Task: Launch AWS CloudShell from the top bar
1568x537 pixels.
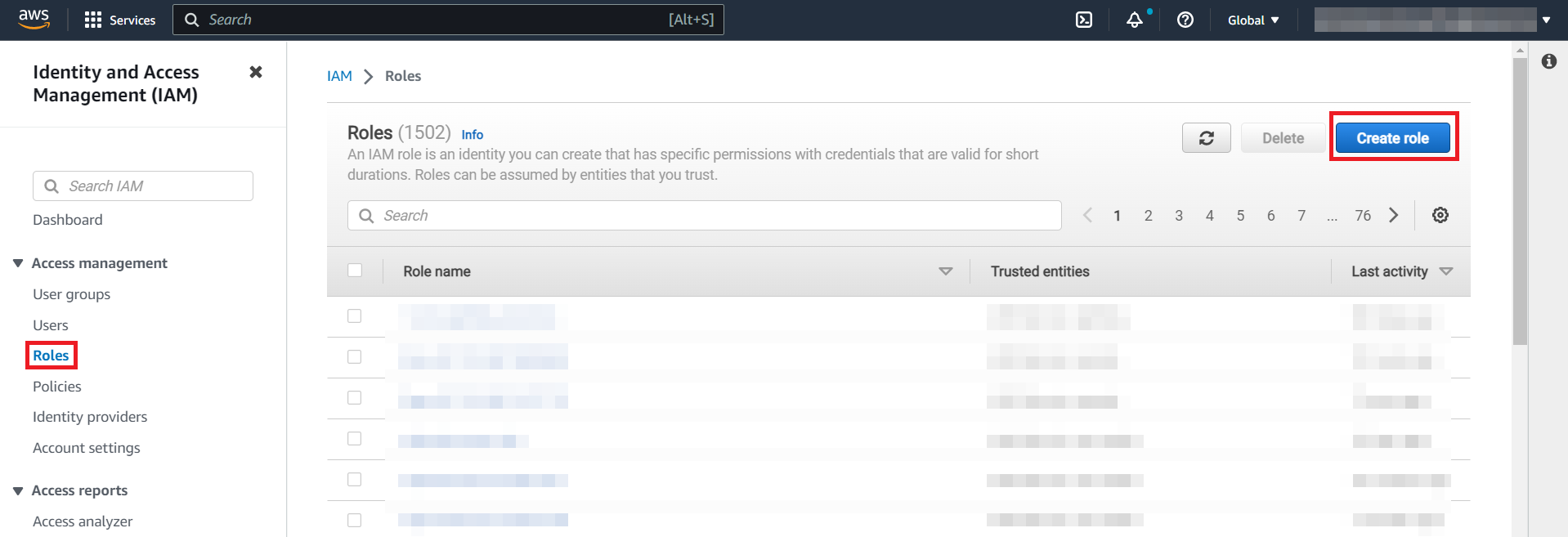Action: (x=1083, y=20)
